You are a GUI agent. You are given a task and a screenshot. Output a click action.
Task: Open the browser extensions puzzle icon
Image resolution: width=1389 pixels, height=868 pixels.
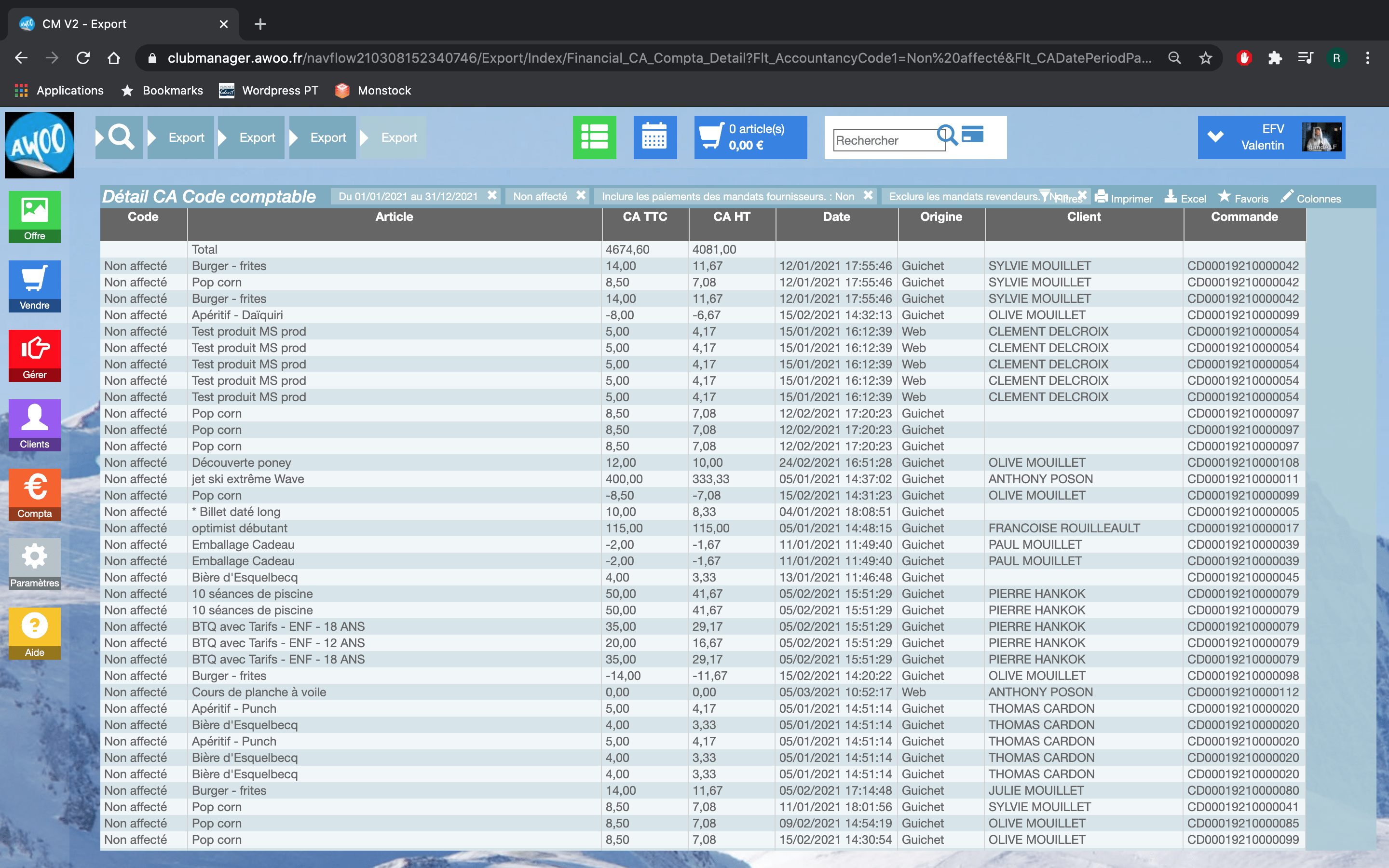tap(1275, 58)
